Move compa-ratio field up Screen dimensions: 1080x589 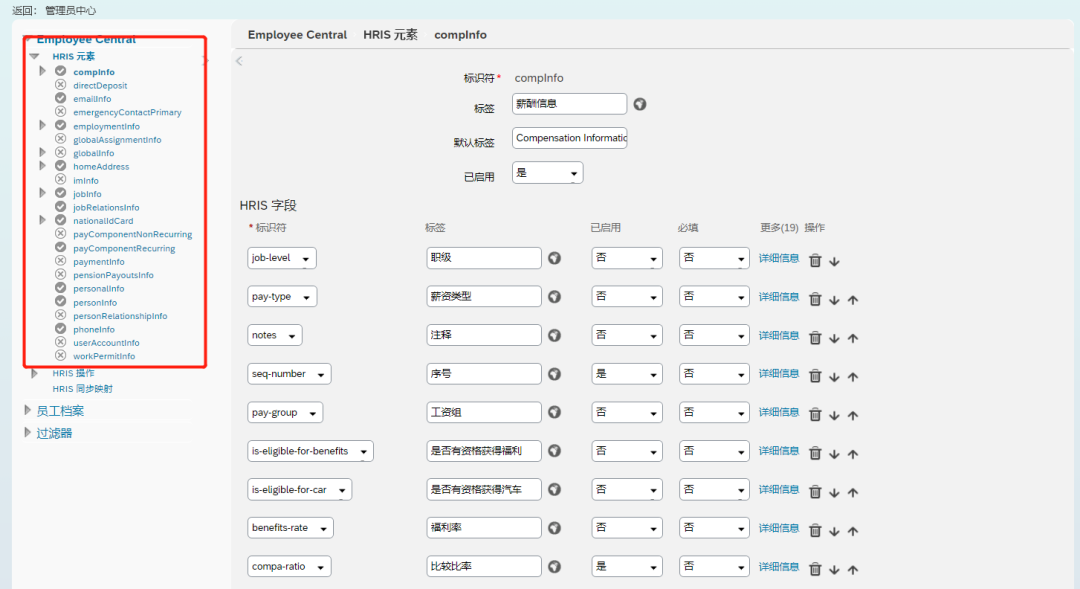tap(853, 570)
